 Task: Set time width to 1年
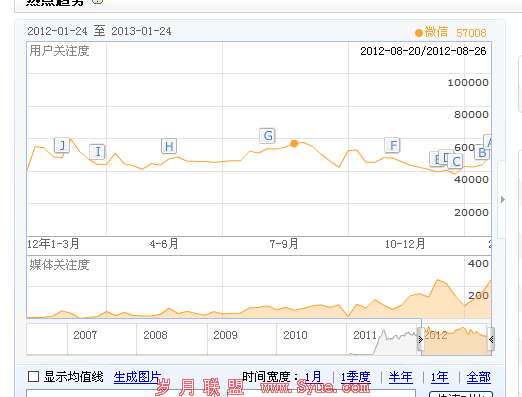[439, 377]
